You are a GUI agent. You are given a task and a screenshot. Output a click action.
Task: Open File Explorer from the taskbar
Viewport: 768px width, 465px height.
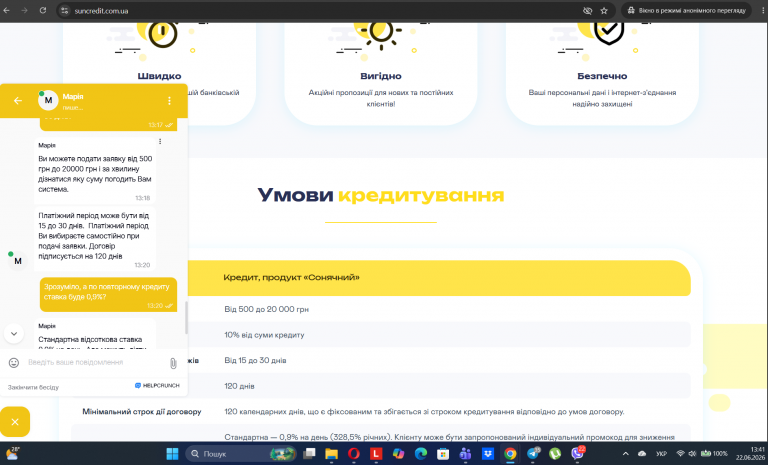tap(332, 454)
